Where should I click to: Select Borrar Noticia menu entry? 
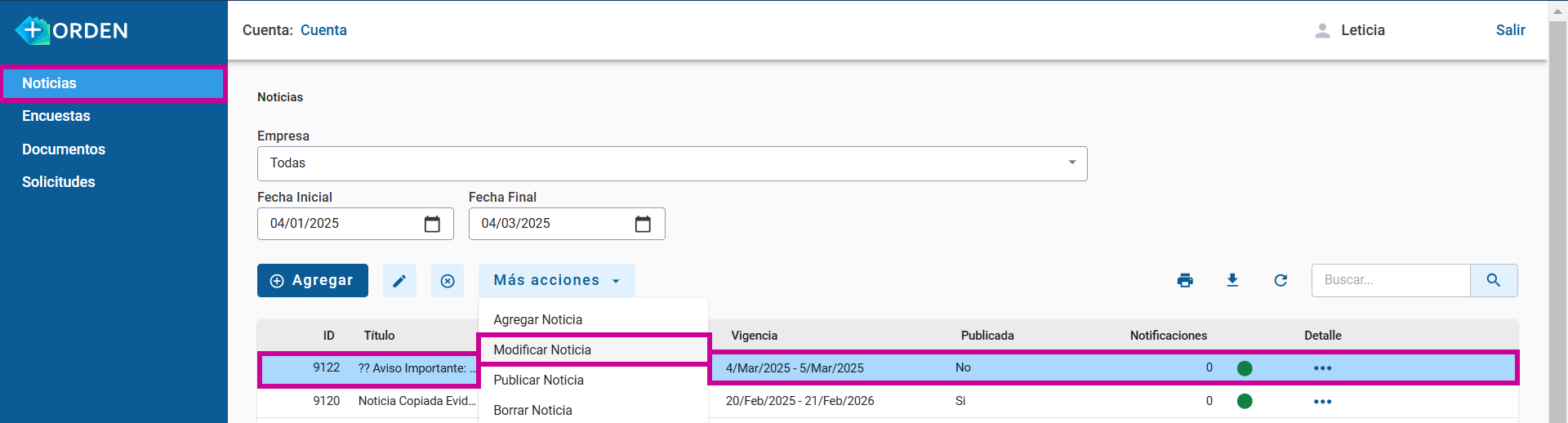(532, 410)
